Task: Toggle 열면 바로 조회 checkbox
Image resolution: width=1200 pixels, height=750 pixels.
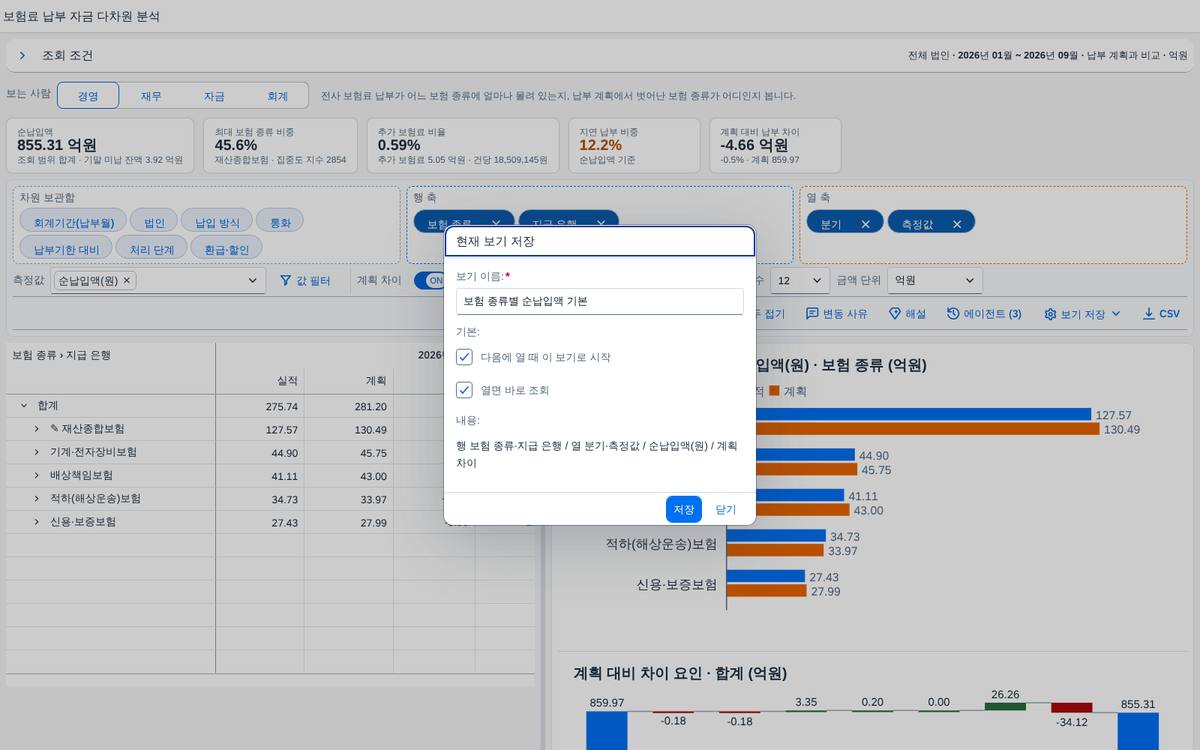Action: pyautogui.click(x=464, y=390)
